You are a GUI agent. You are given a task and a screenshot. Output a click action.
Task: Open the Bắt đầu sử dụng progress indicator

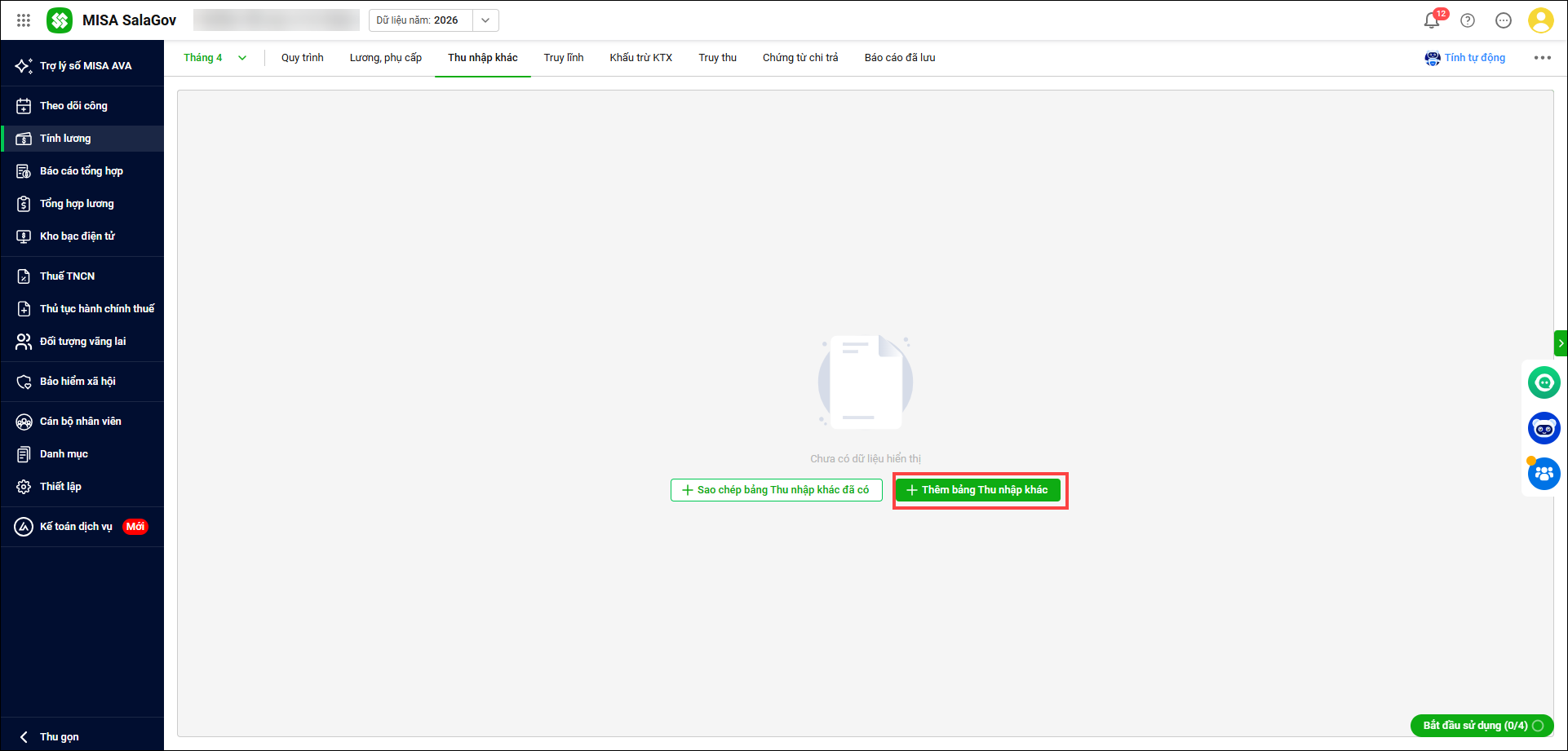pos(1482,725)
